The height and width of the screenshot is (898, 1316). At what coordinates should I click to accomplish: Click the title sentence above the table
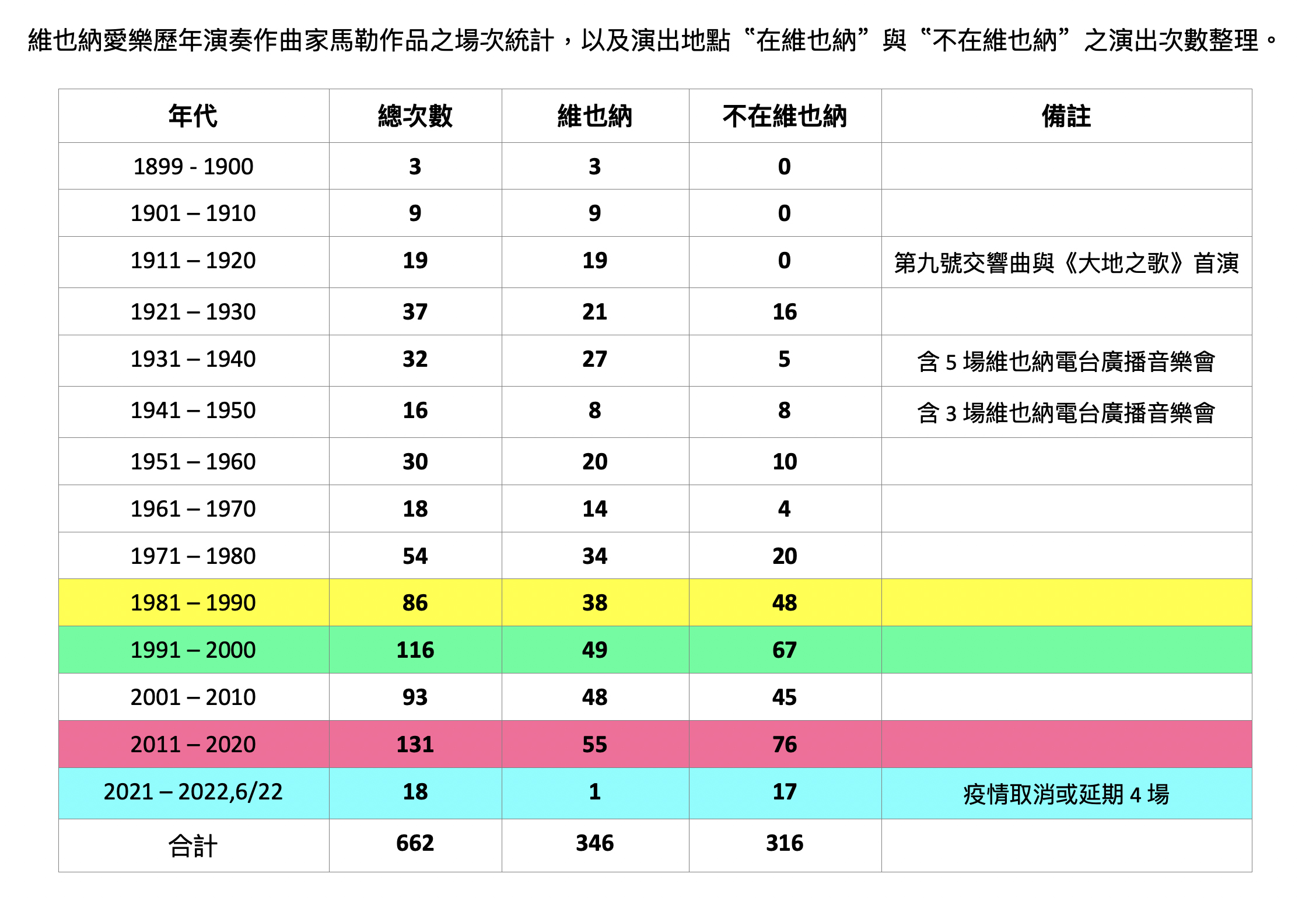(x=653, y=41)
